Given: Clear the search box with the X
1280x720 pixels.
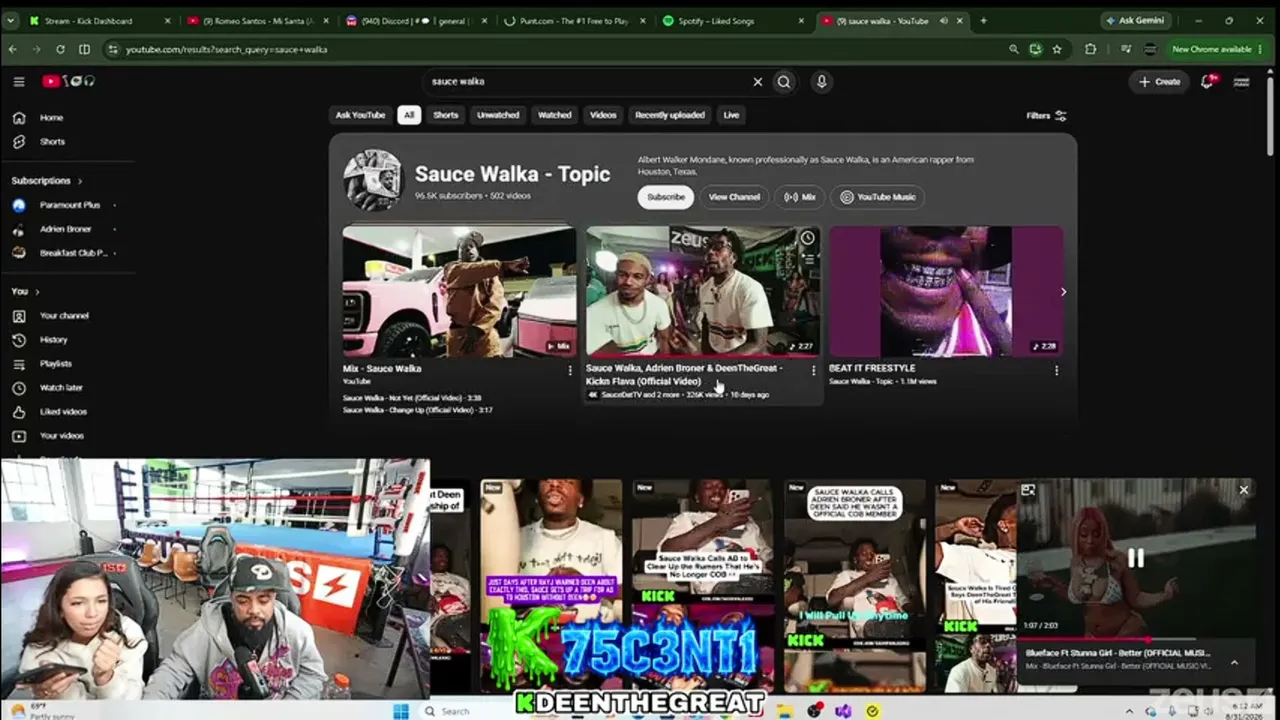Looking at the screenshot, I should click(x=757, y=82).
